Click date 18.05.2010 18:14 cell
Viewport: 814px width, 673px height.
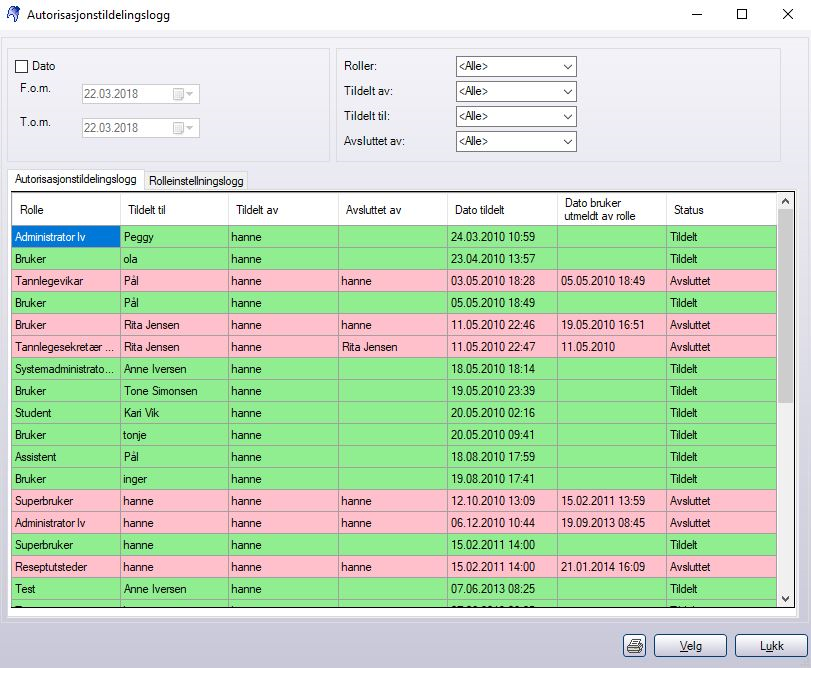503,369
